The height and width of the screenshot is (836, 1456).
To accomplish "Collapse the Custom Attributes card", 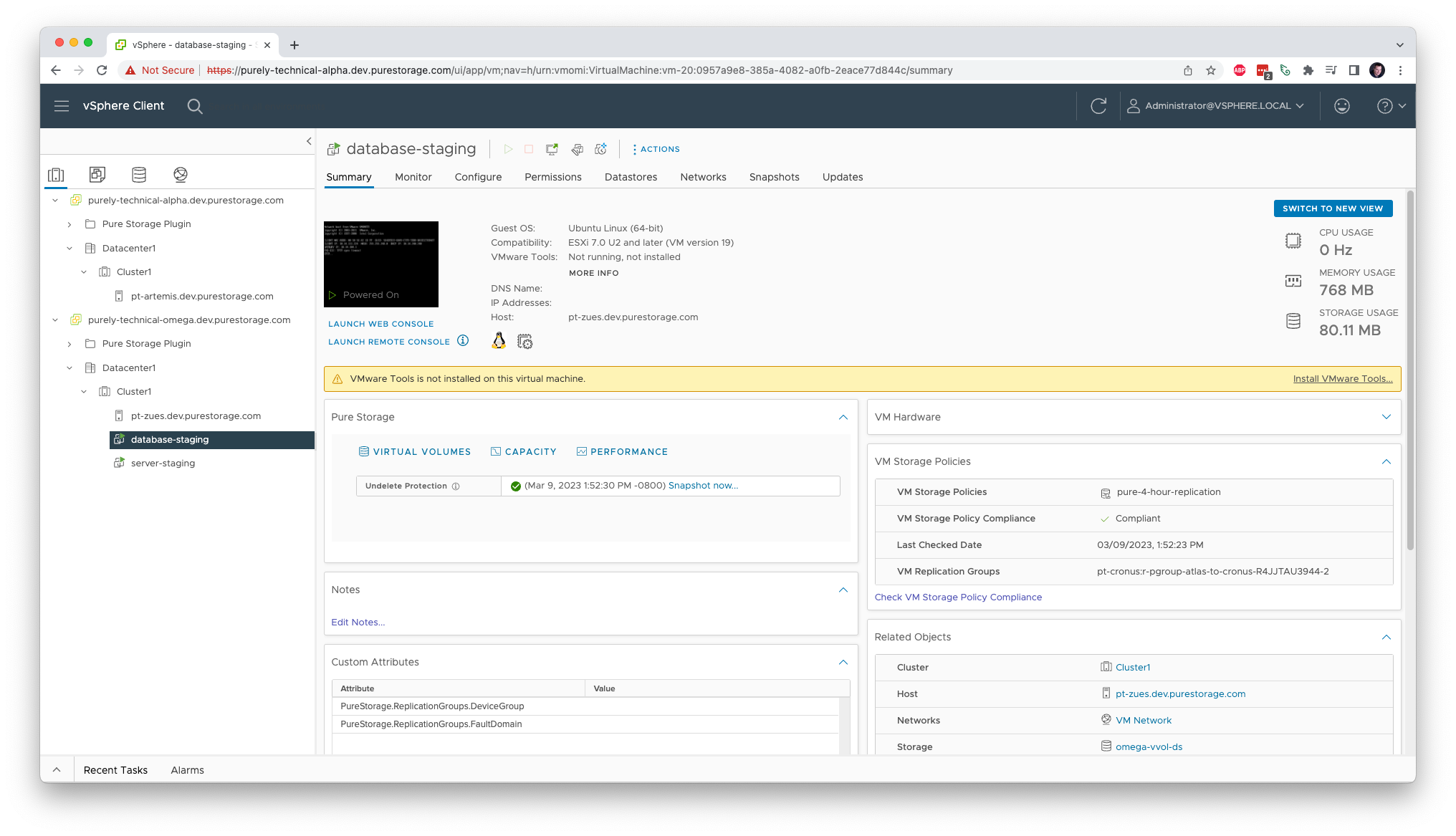I will coord(843,662).
